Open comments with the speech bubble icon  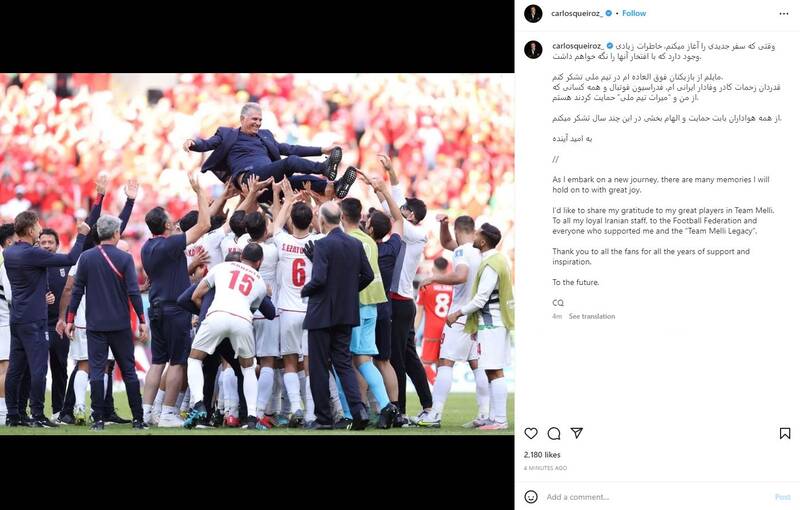click(554, 434)
